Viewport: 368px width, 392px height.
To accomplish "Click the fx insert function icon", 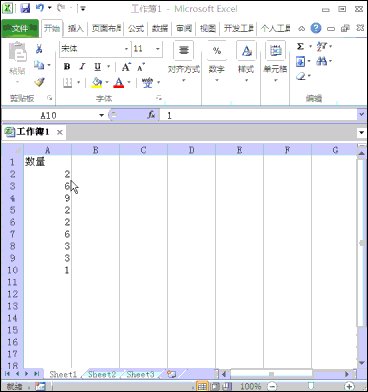I will coord(151,115).
